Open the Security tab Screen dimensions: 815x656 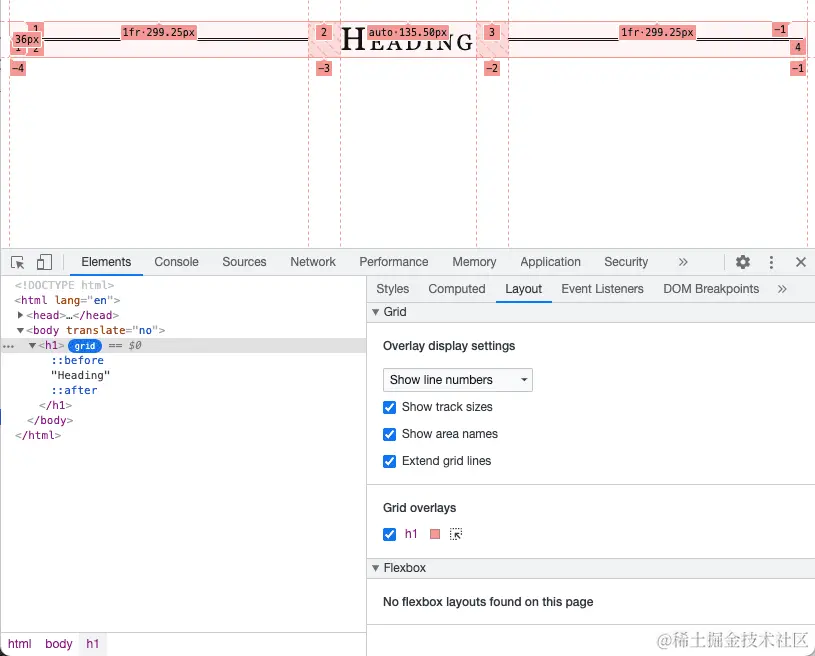tap(626, 262)
